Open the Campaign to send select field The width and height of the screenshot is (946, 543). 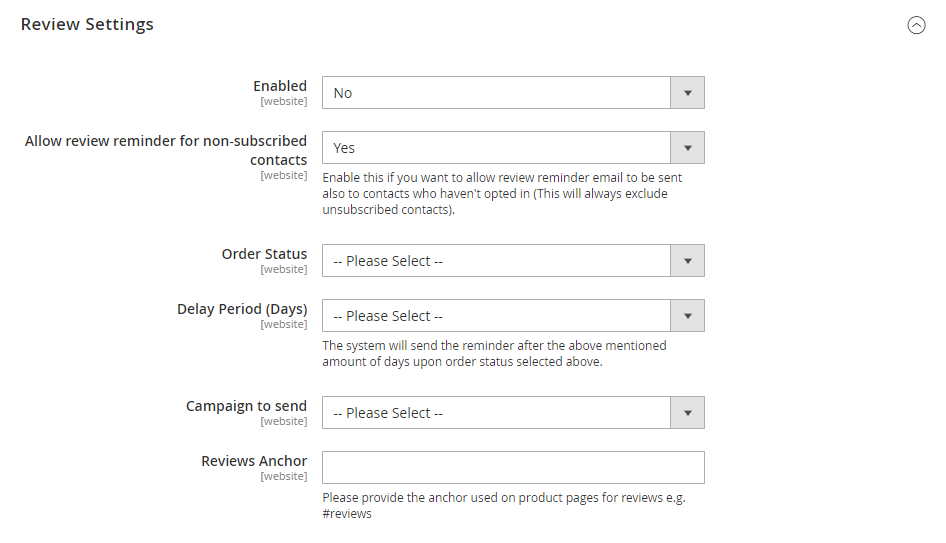(x=513, y=412)
